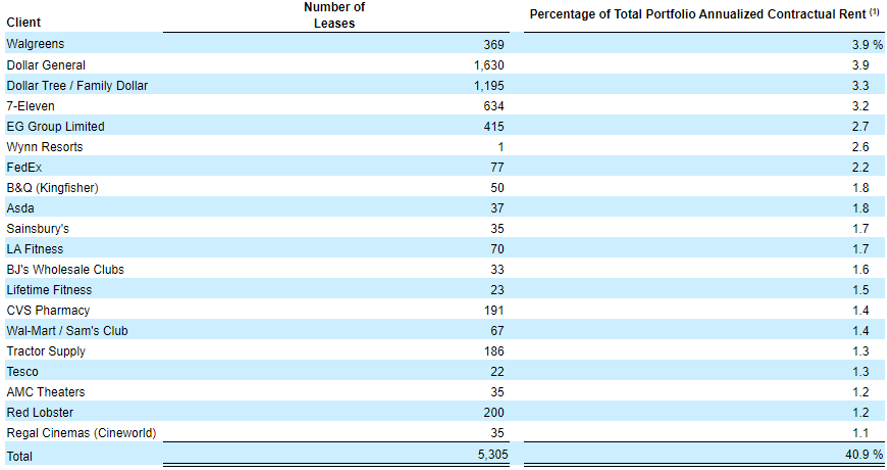Image resolution: width=887 pixels, height=470 pixels.
Task: Select the B&Q (Kingfisher) client name
Action: (x=52, y=187)
